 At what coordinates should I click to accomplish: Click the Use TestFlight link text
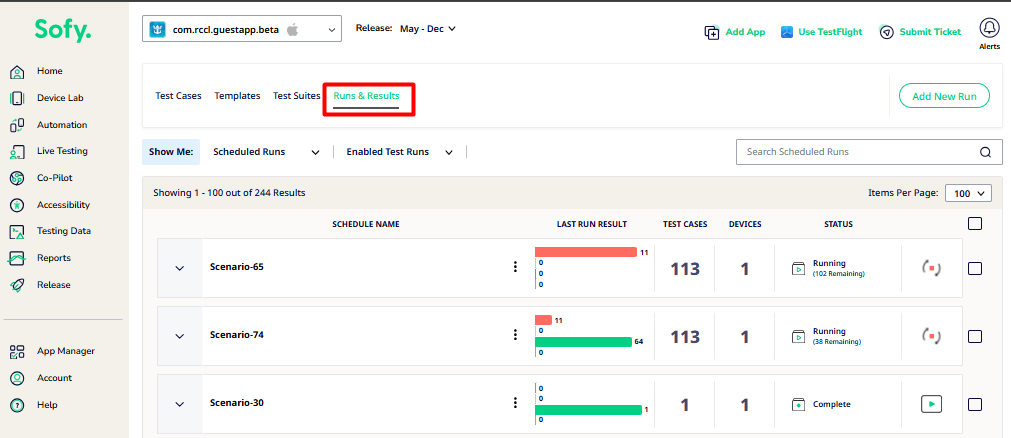click(830, 32)
